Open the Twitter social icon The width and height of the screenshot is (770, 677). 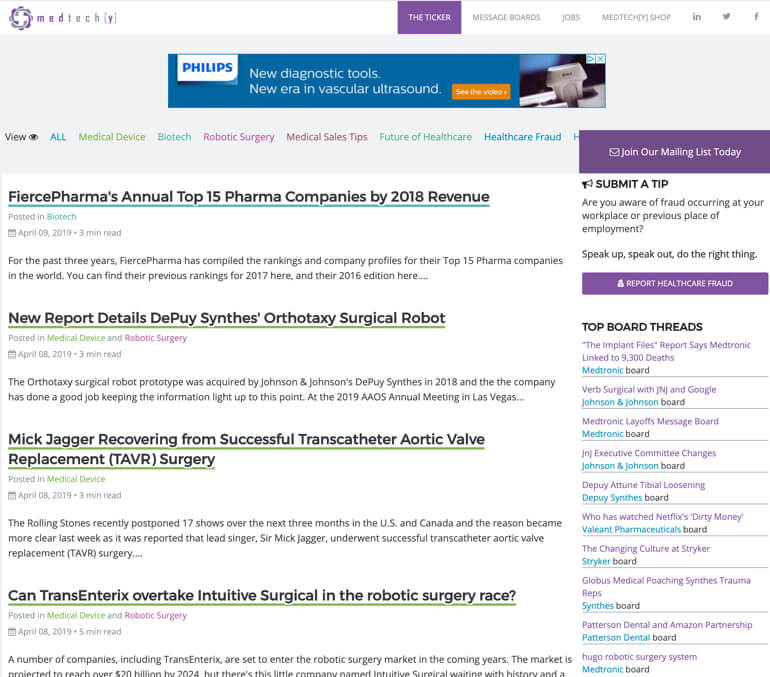(x=727, y=17)
